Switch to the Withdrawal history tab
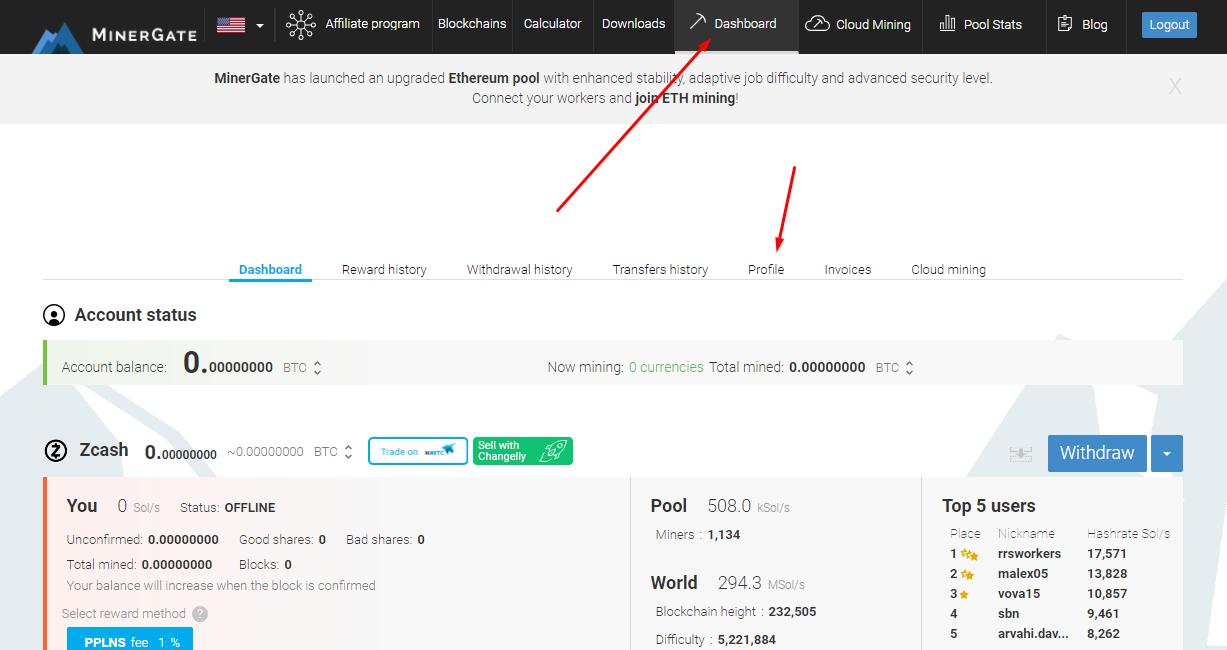This screenshot has height=650, width=1227. point(520,269)
